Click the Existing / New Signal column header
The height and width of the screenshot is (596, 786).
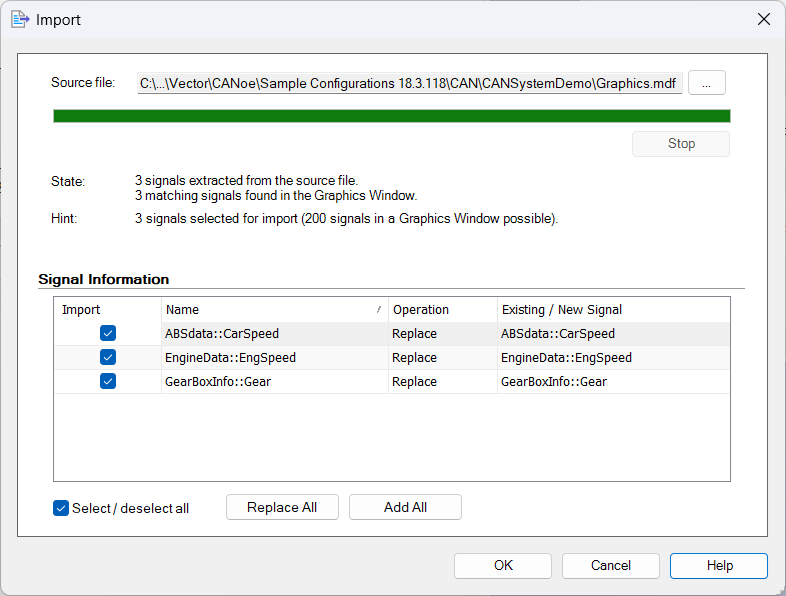(x=614, y=310)
